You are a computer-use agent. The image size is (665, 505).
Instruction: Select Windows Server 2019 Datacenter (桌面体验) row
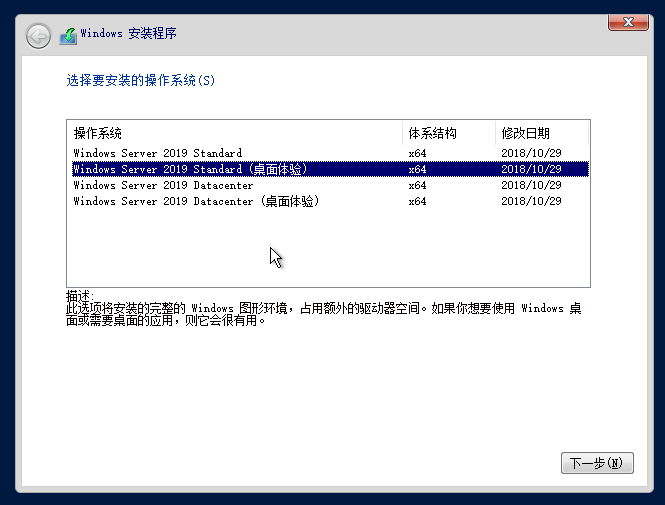[330, 201]
